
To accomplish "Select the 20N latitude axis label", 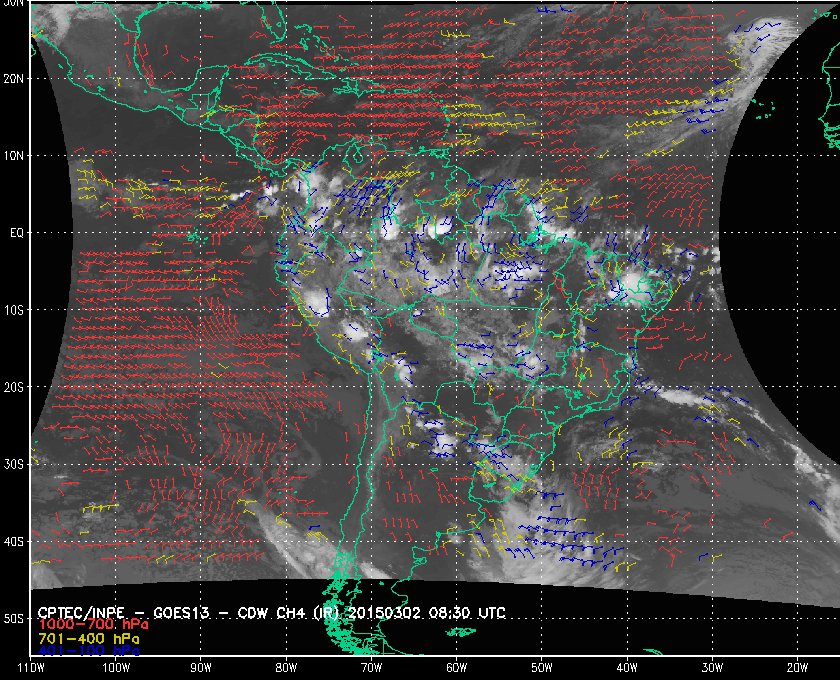I will [13, 79].
